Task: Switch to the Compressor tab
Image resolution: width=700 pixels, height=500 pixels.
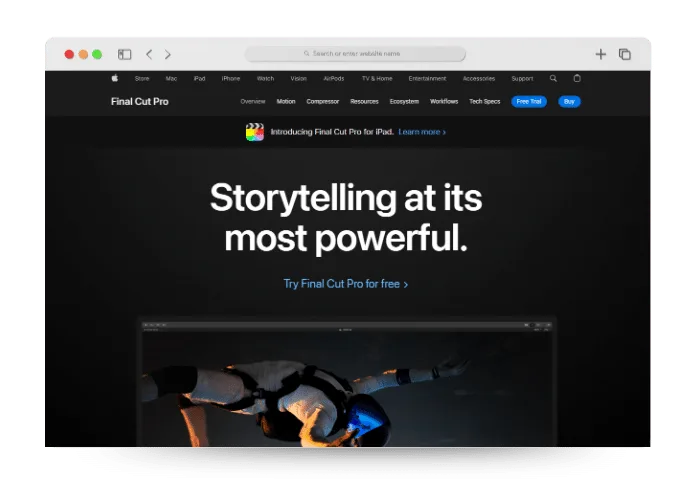Action: pos(323,102)
